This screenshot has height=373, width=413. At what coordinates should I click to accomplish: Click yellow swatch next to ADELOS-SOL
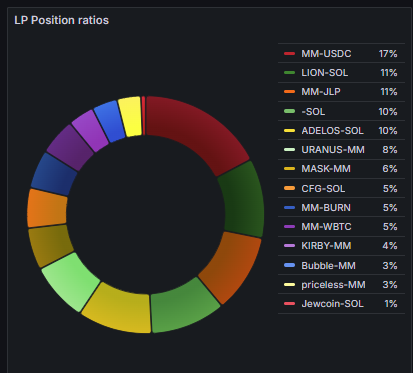(x=289, y=130)
